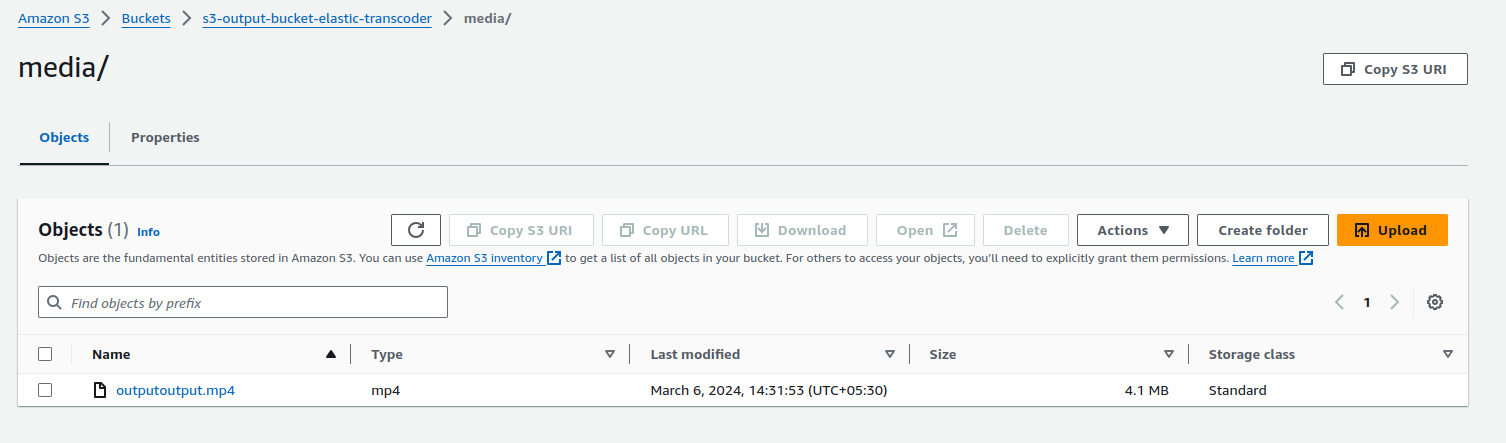Go to Amazon S3 breadcrumb
Screen dimensions: 1506x443
pos(54,19)
